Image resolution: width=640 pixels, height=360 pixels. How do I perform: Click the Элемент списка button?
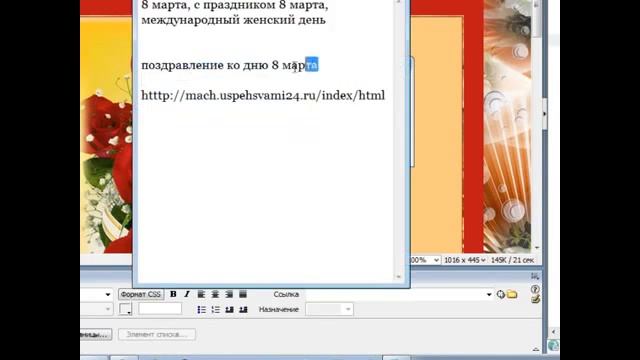(157, 334)
